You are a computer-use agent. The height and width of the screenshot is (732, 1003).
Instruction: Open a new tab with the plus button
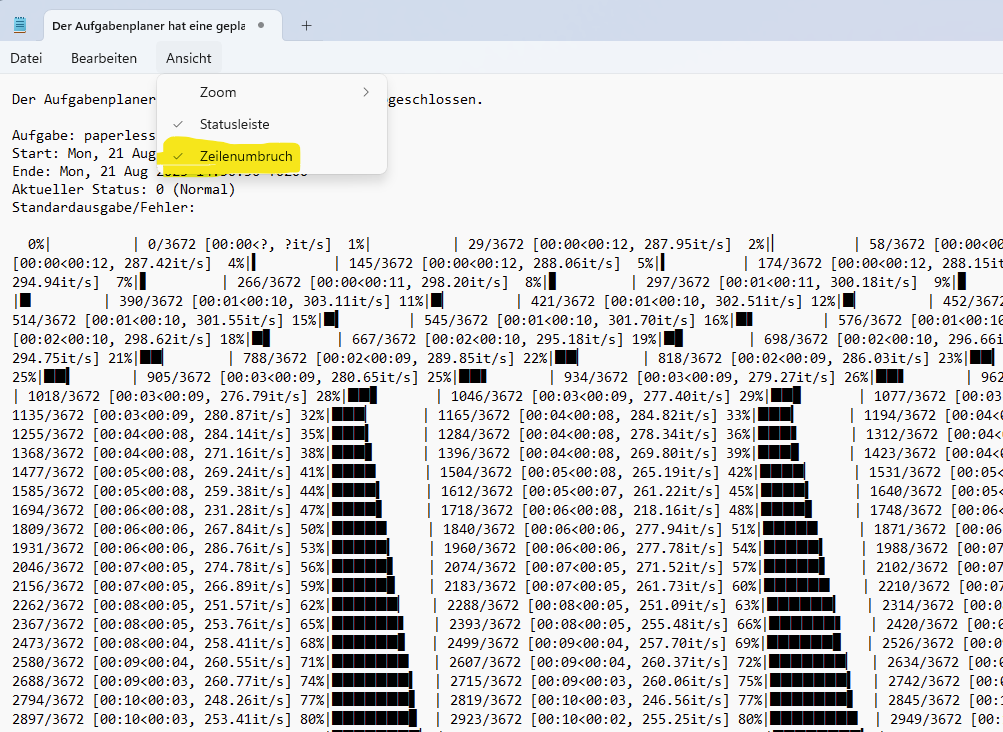click(x=306, y=25)
